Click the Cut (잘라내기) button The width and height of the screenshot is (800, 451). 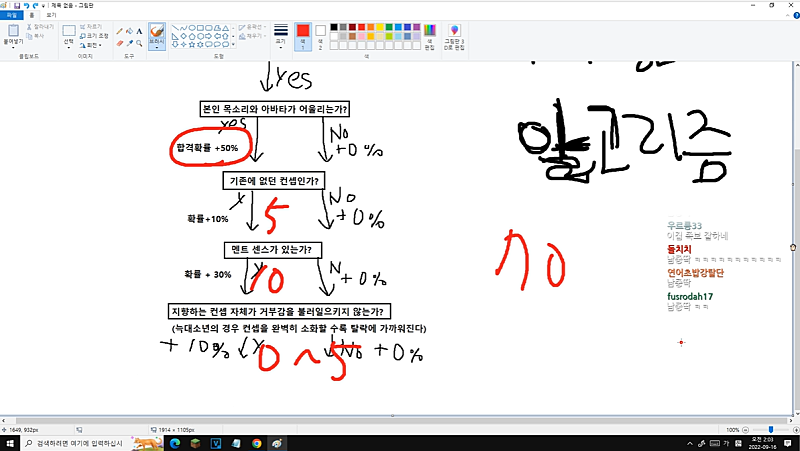[40, 27]
